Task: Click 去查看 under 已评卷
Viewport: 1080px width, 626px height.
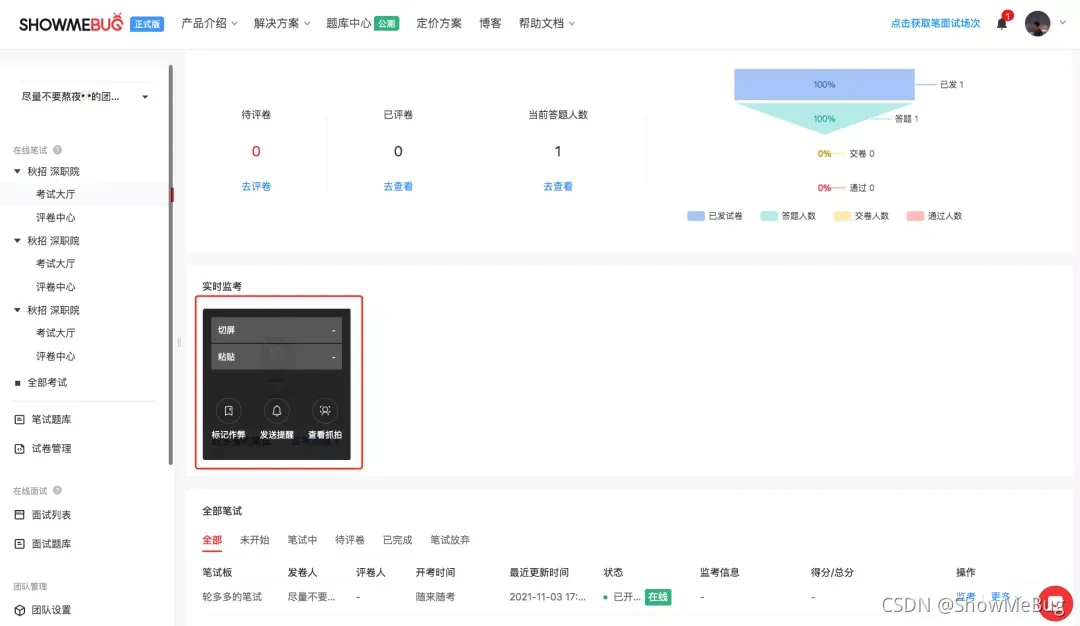Action: pyautogui.click(x=398, y=187)
